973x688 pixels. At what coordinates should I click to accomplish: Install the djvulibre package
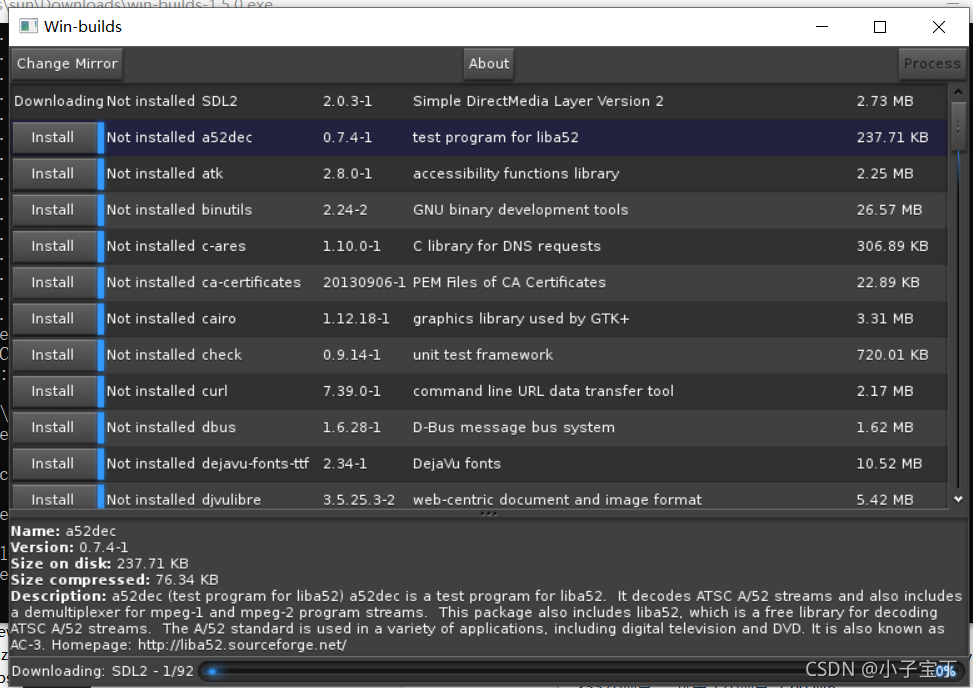click(53, 498)
